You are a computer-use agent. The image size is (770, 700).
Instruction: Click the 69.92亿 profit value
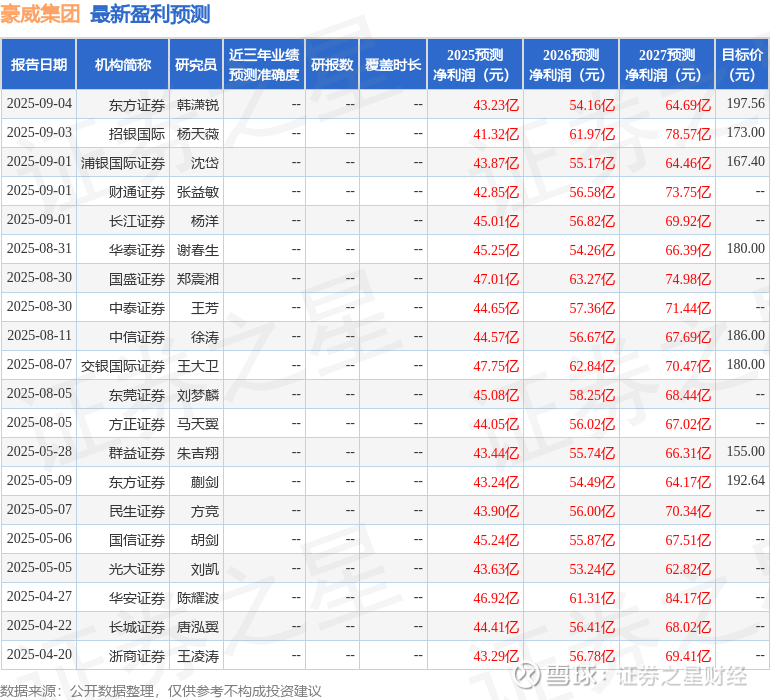point(688,221)
